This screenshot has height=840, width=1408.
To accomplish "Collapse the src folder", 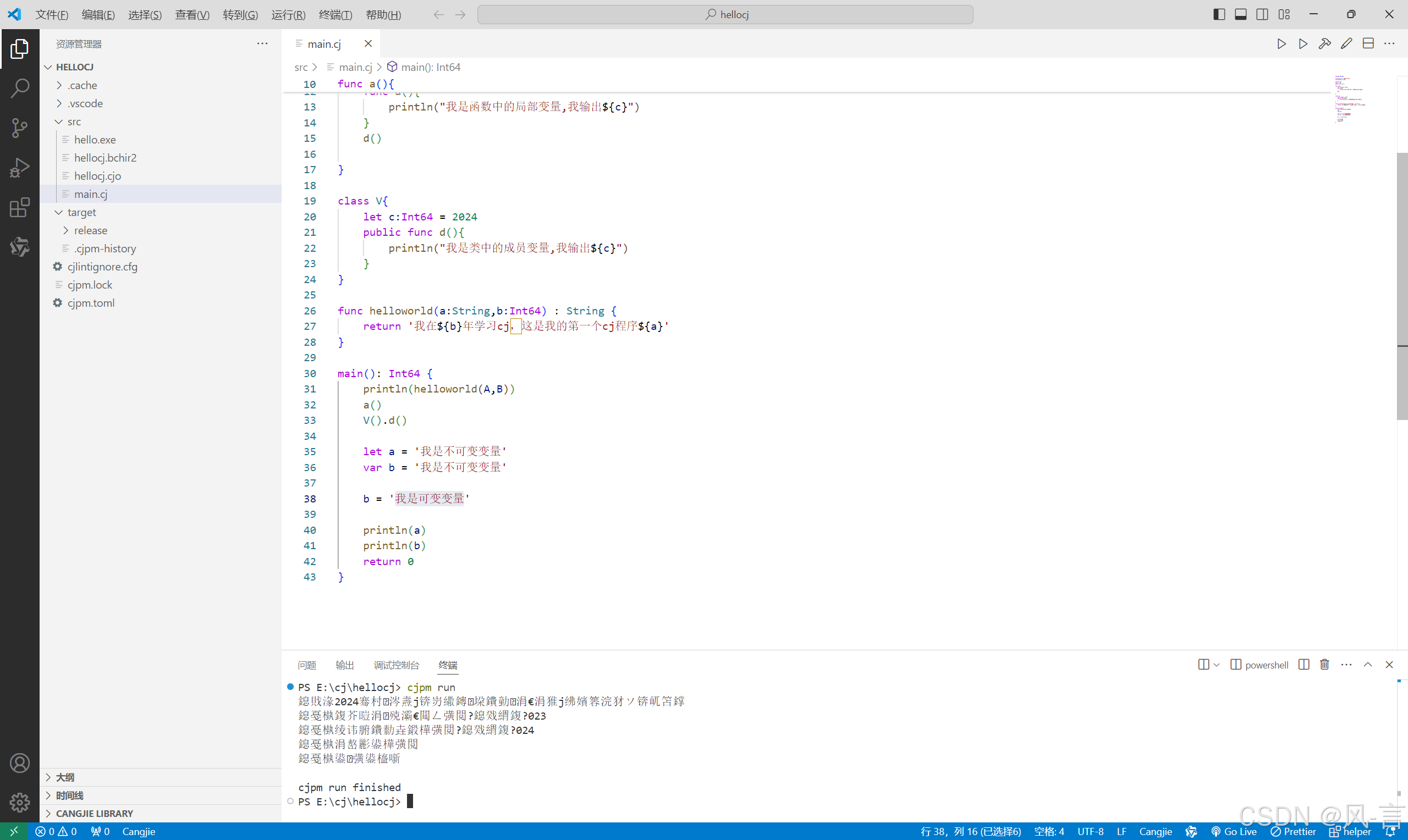I will [x=74, y=121].
